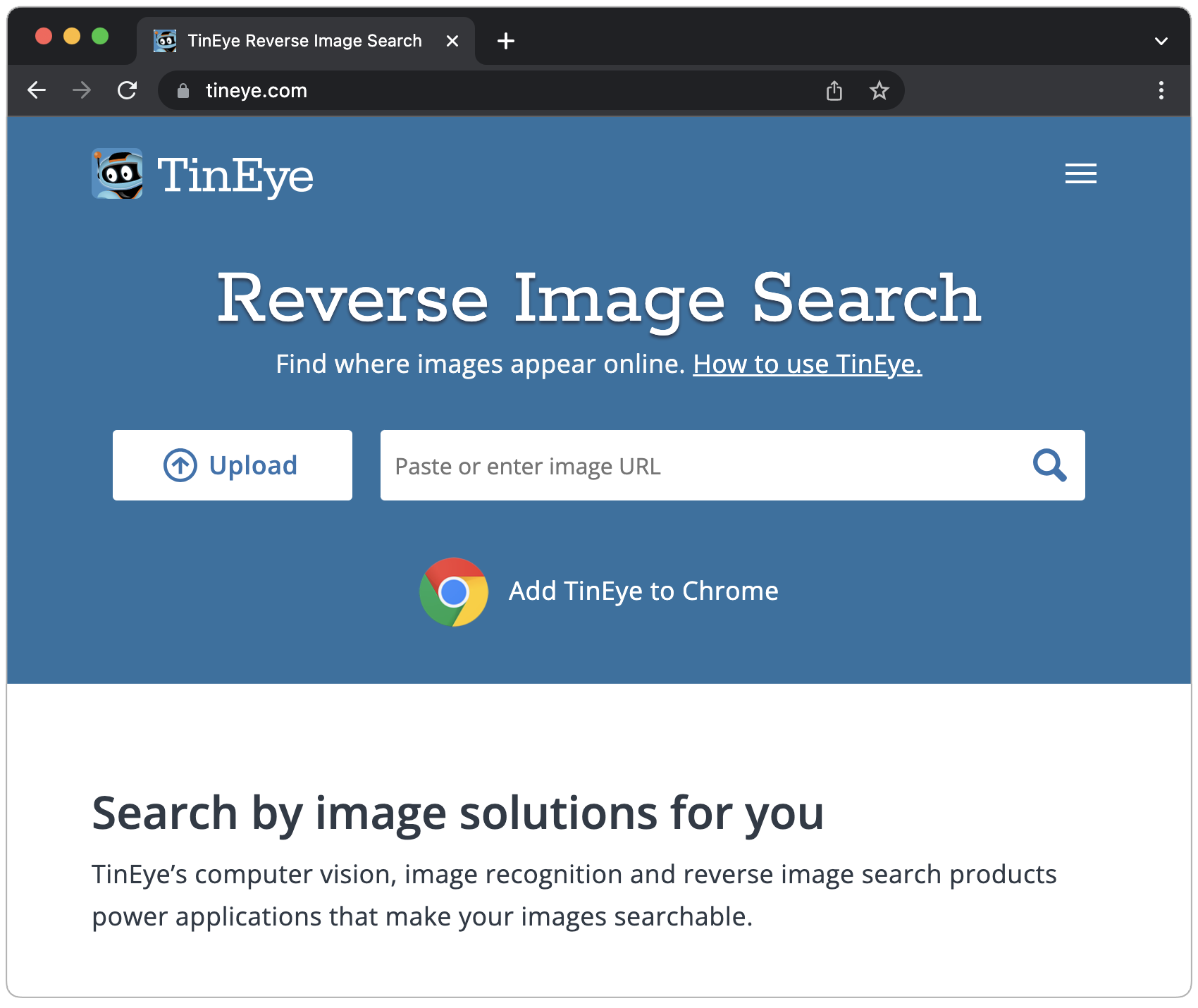Click the Chrome logo icon
Image resolution: width=1198 pixels, height=1008 pixels.
point(454,592)
